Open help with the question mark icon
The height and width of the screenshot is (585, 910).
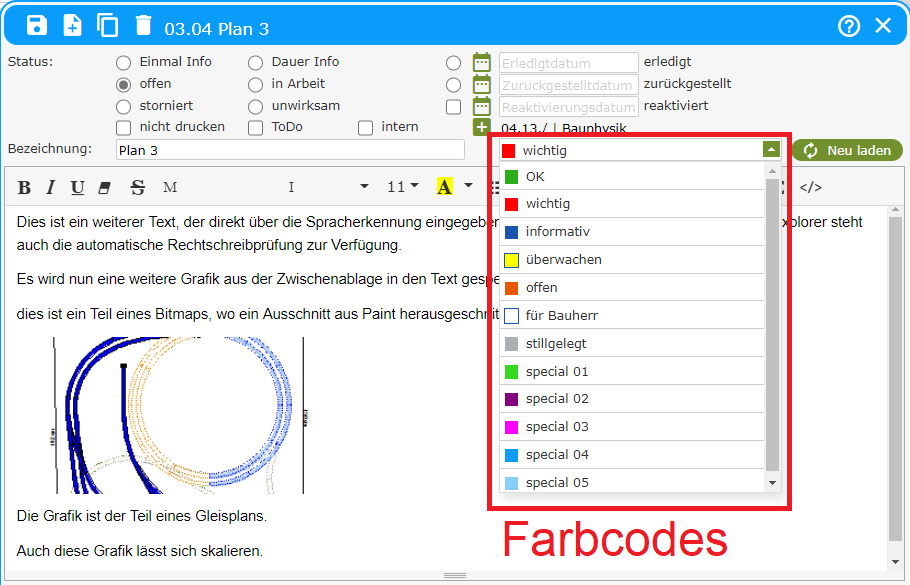point(849,26)
